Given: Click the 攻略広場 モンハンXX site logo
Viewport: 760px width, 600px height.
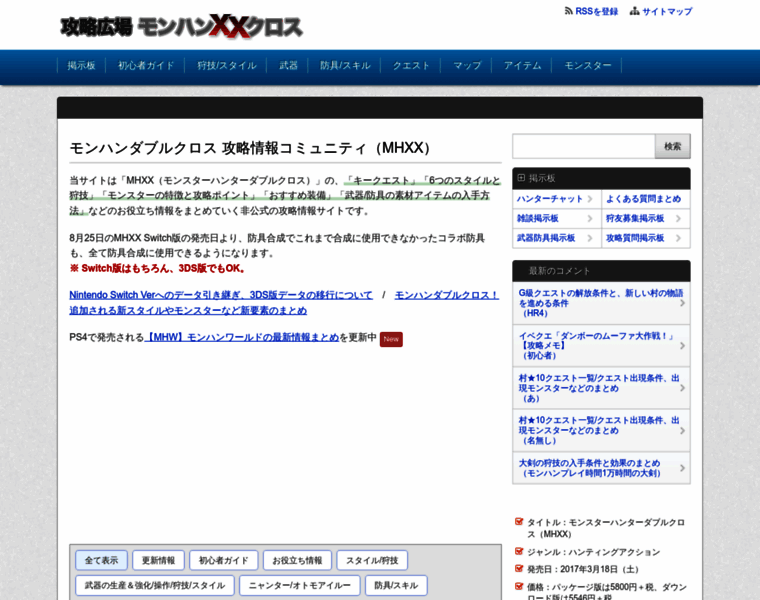Looking at the screenshot, I should pos(181,26).
